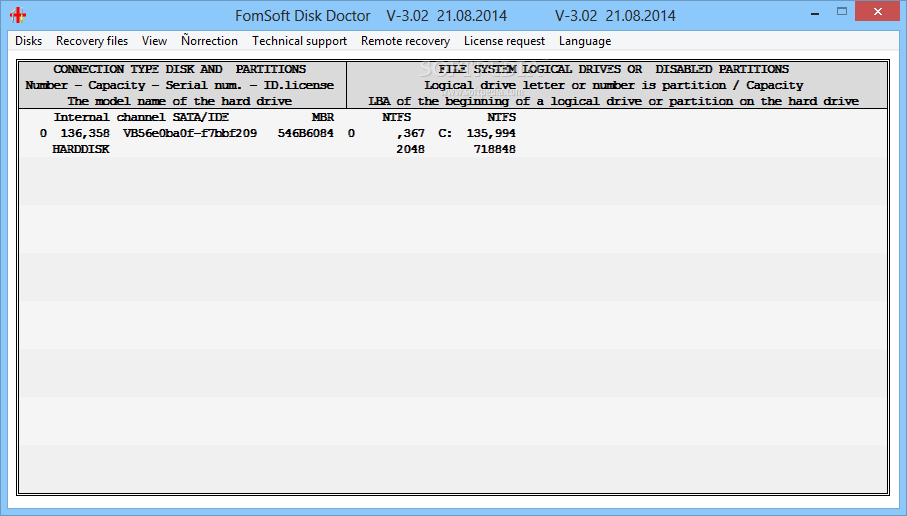
Task: Close the FomSoft Disk Doctor window
Action: (x=877, y=12)
